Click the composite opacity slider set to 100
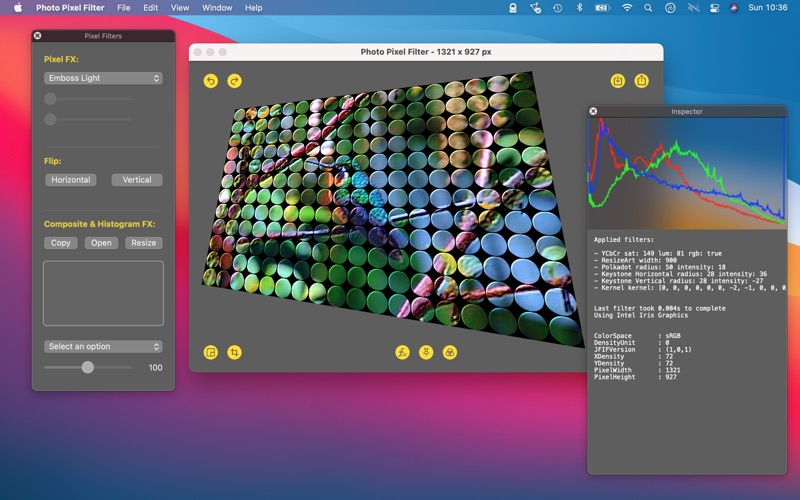Screen dimensions: 800x500 pos(88,367)
